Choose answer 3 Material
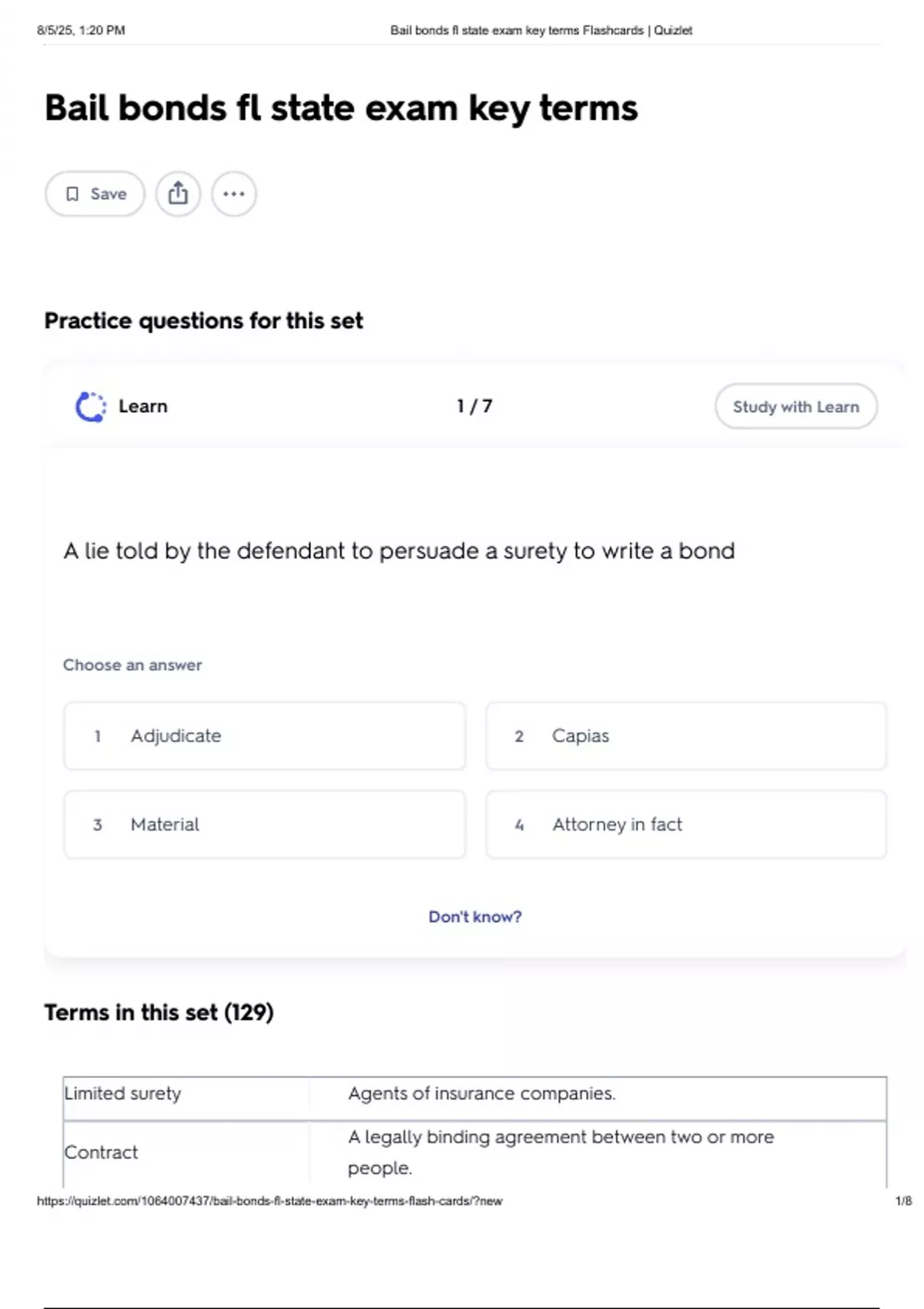The image size is (924, 1309). tap(264, 825)
